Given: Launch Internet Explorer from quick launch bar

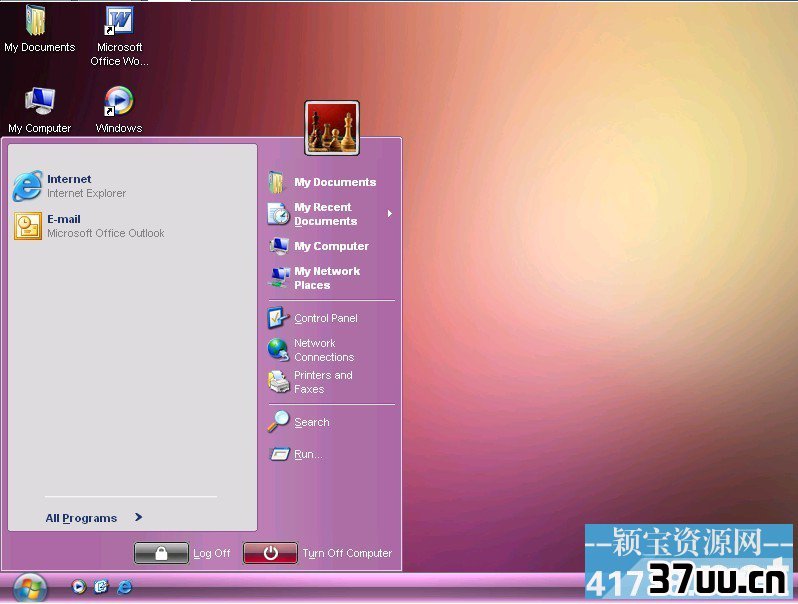Looking at the screenshot, I should (x=125, y=587).
